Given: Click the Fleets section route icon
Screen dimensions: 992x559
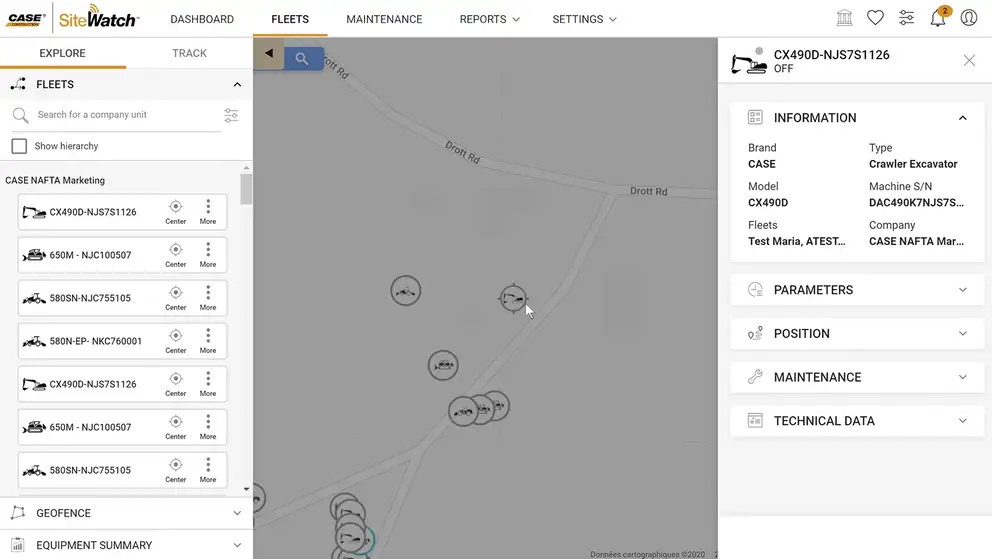Looking at the screenshot, I should coord(18,84).
